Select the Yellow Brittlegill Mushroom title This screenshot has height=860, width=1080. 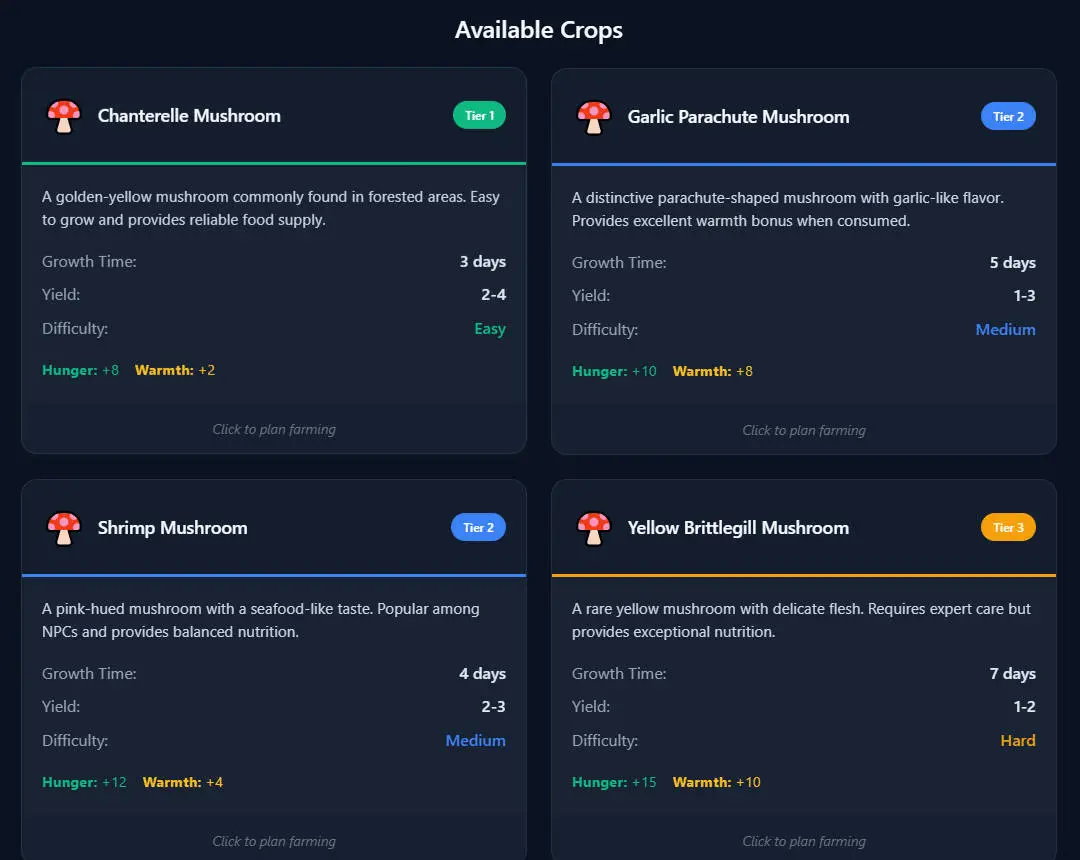738,528
